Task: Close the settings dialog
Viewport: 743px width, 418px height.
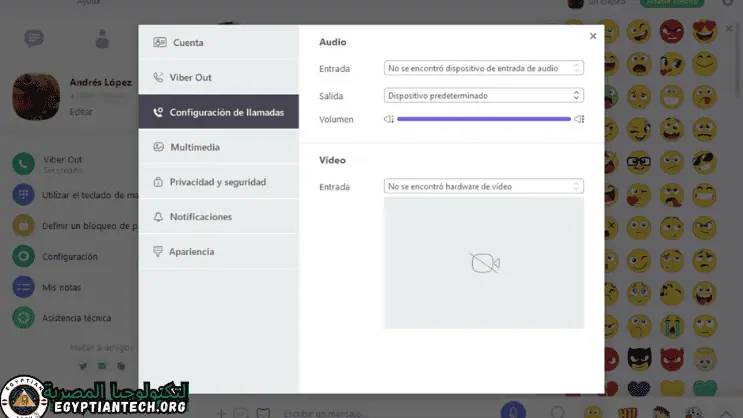Action: click(593, 36)
